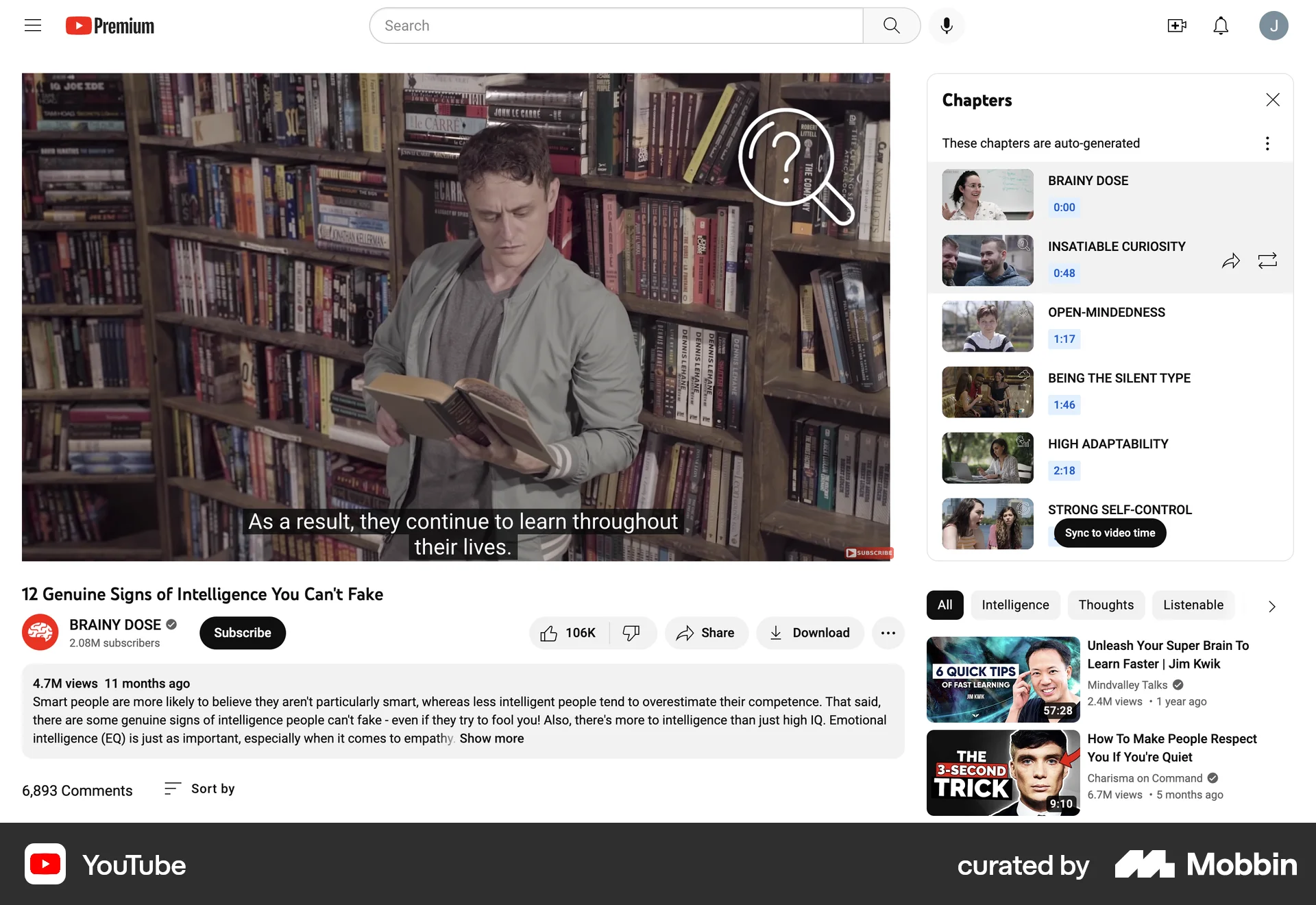
Task: Share the Insatiable Curiosity chapter via the arrow icon
Action: [1232, 261]
